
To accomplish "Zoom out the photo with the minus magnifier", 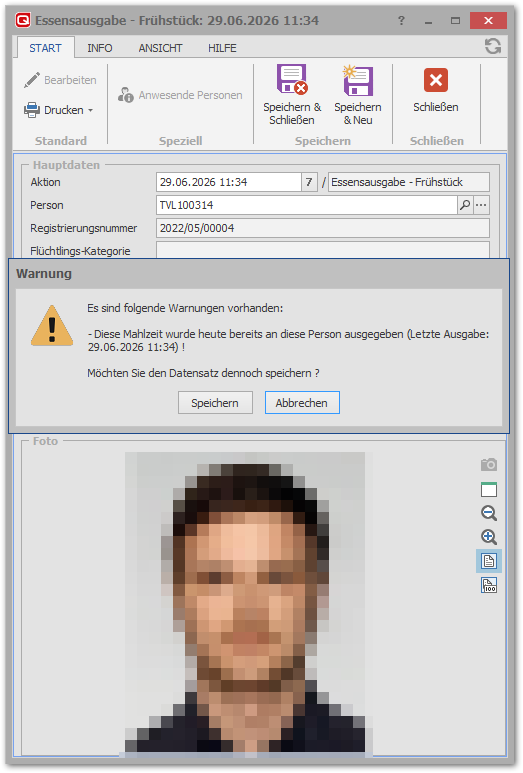I will (489, 513).
